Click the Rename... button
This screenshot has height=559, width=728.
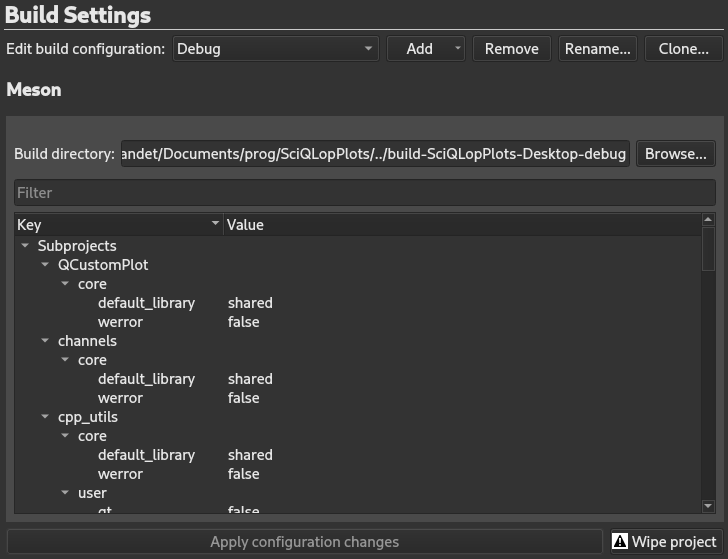tap(597, 48)
